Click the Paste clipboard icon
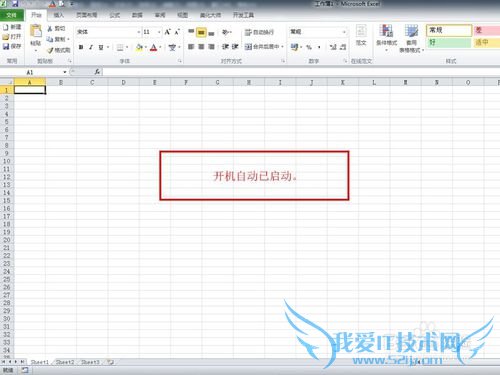Image resolution: width=500 pixels, height=375 pixels. coord(36,31)
